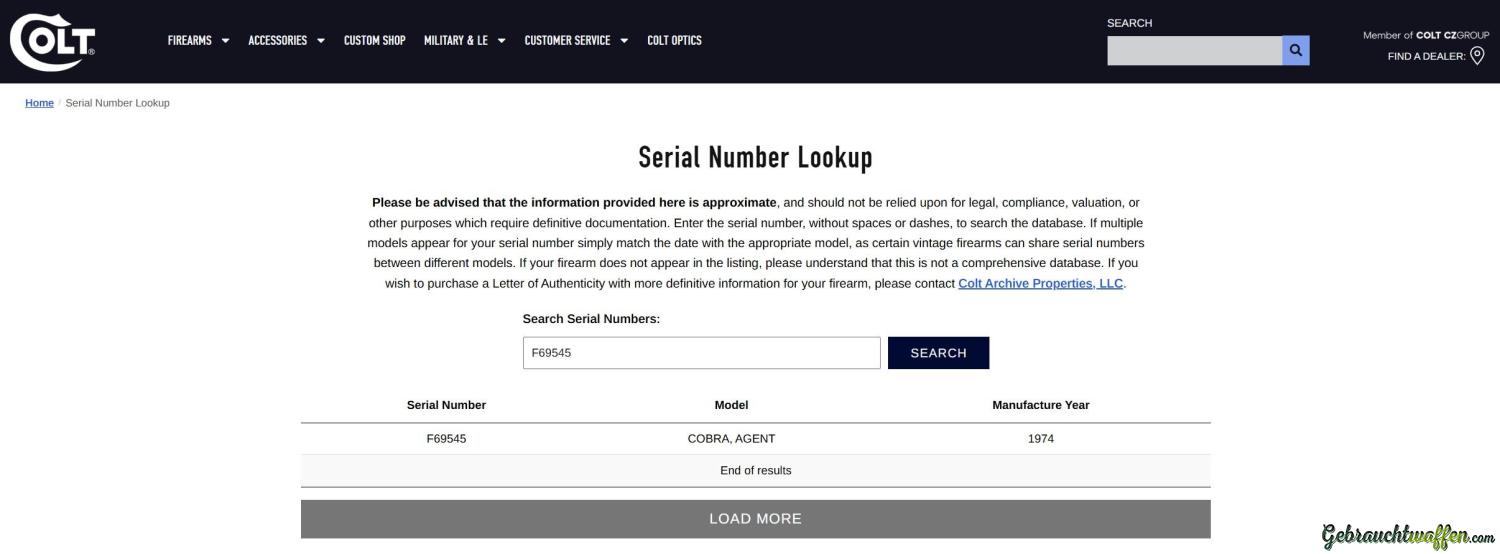Open the Custom Shop menu item
The height and width of the screenshot is (554, 1500).
[x=374, y=41]
